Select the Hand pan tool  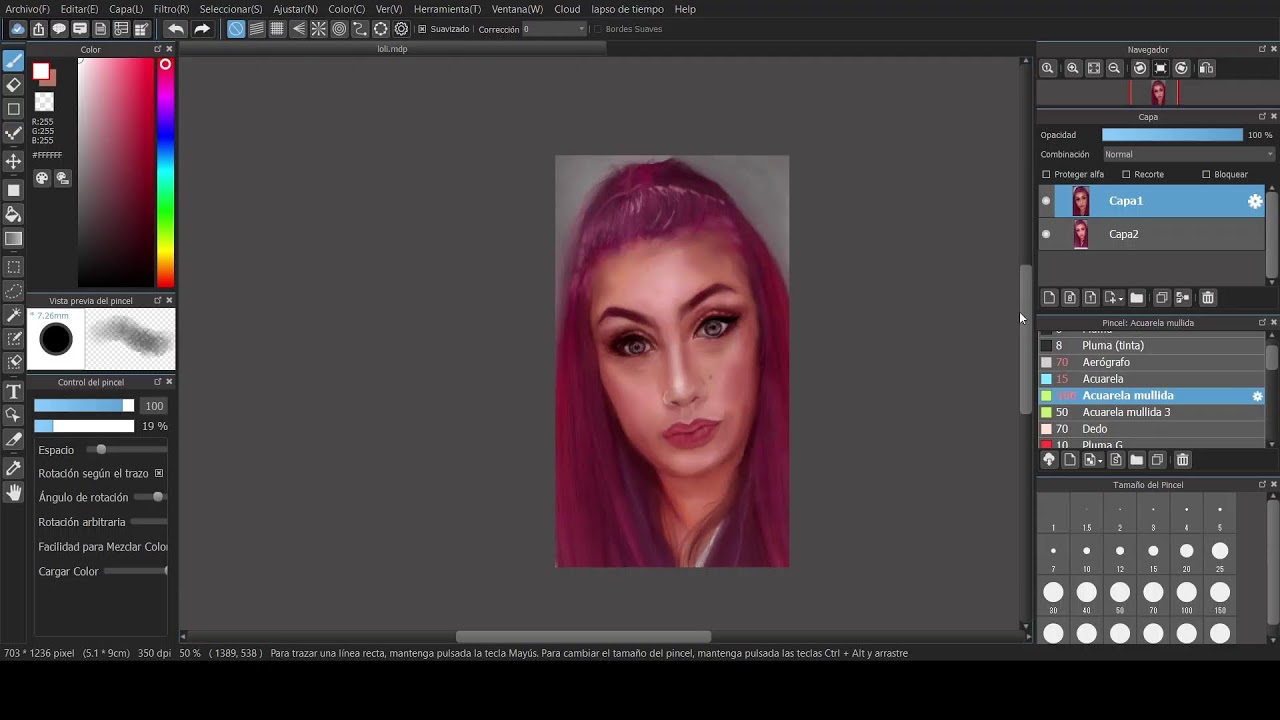[14, 492]
